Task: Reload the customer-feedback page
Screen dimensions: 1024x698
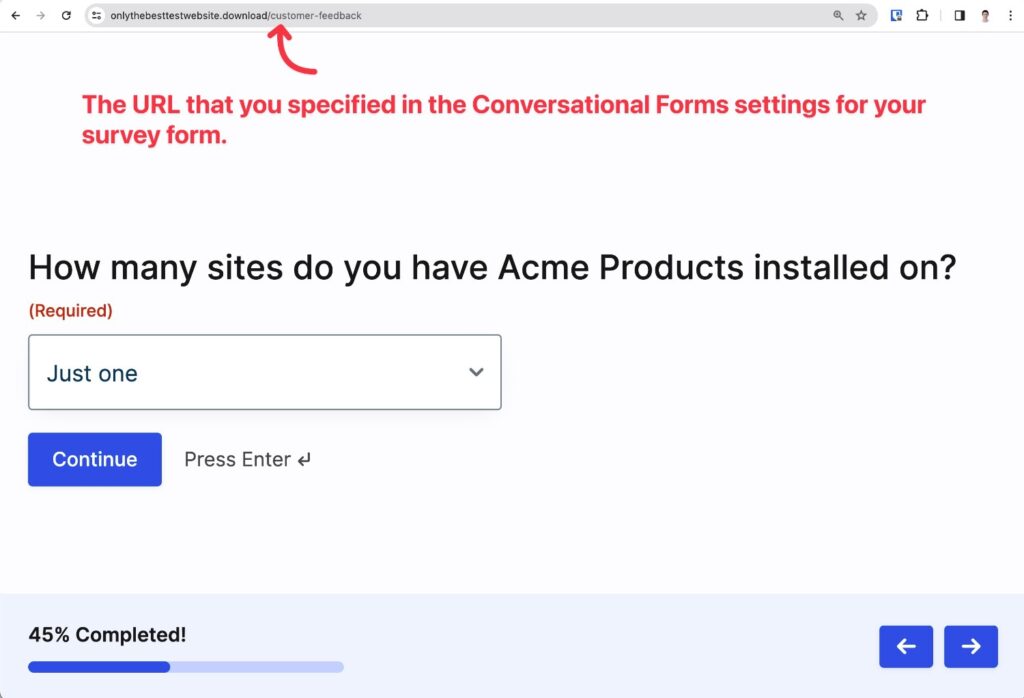Action: click(66, 16)
